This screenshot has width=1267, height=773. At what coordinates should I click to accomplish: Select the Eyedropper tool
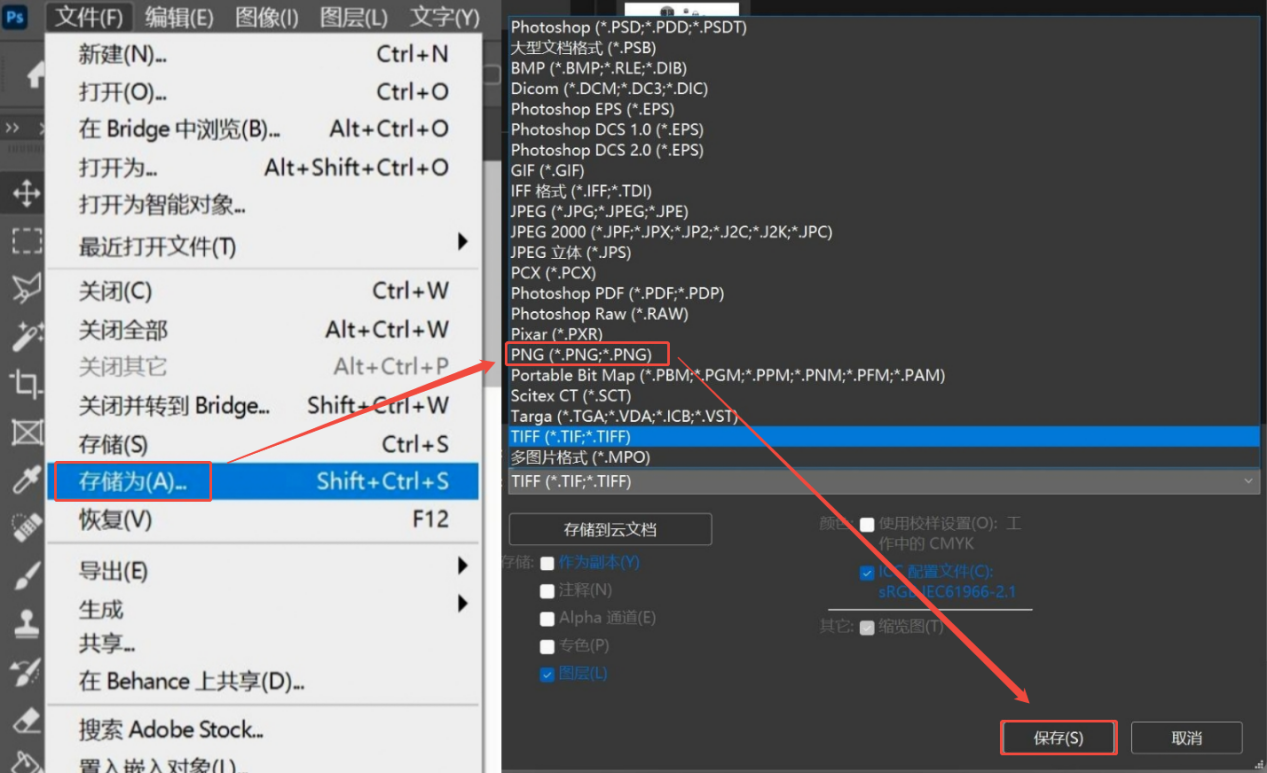point(26,480)
